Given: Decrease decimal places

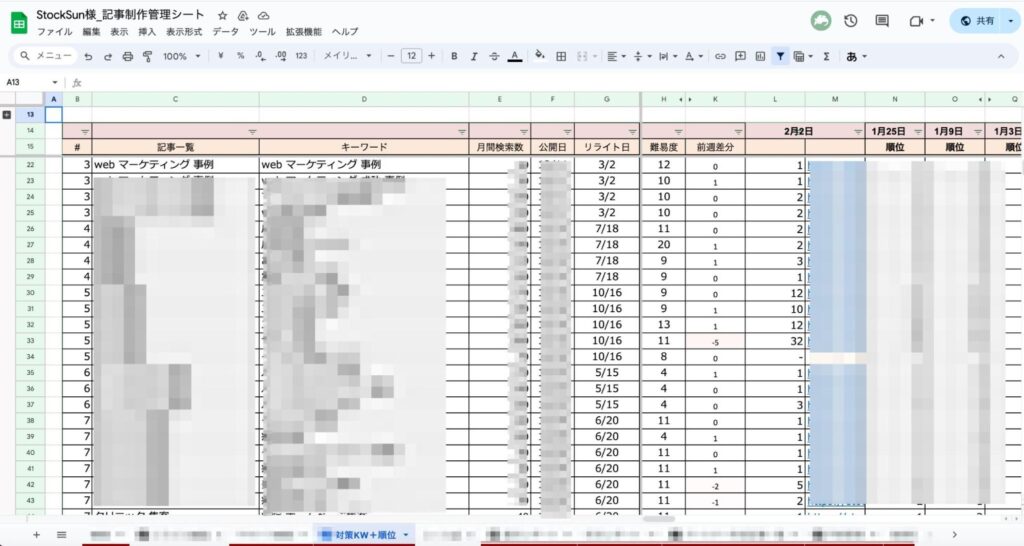Looking at the screenshot, I should click(261, 56).
